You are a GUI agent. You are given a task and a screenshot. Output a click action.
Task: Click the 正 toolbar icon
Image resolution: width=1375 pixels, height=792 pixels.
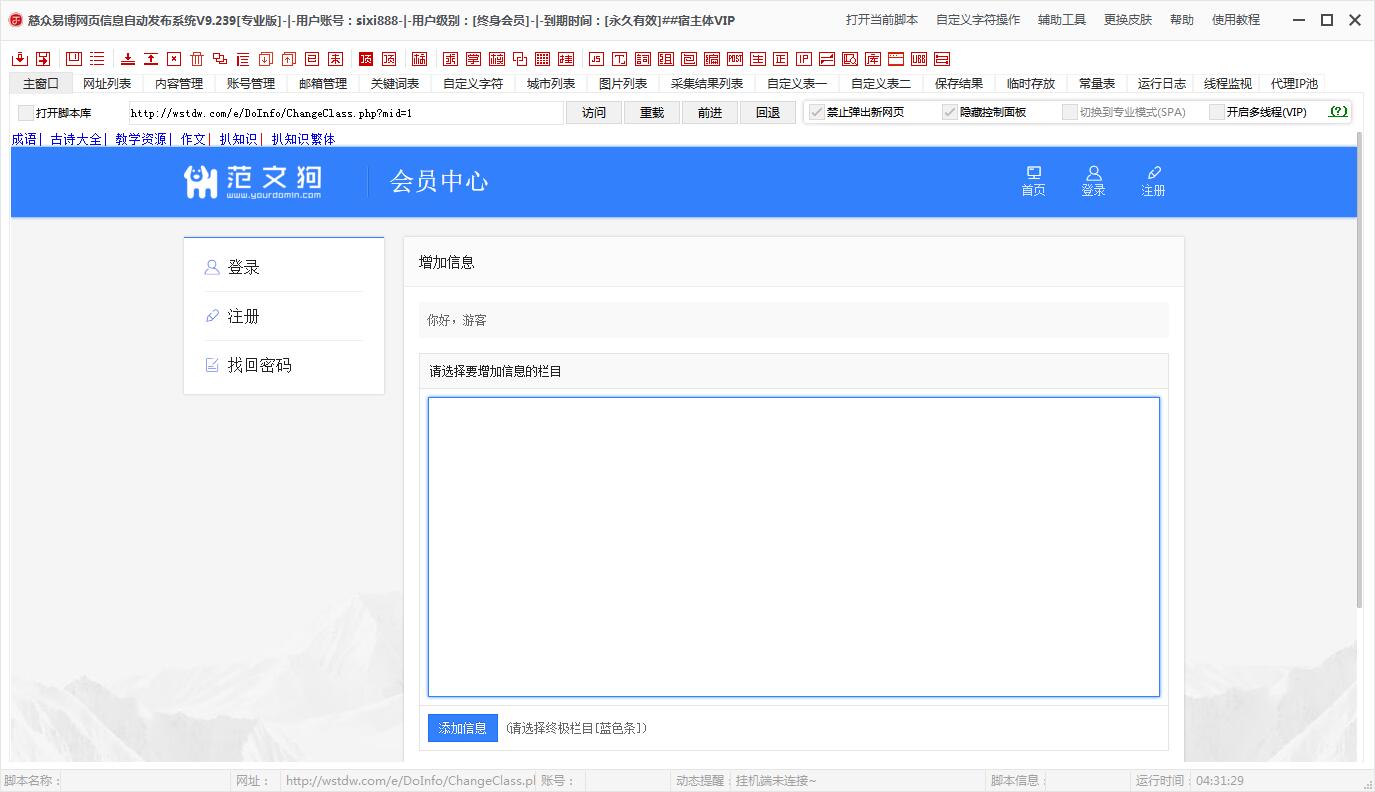[x=780, y=59]
